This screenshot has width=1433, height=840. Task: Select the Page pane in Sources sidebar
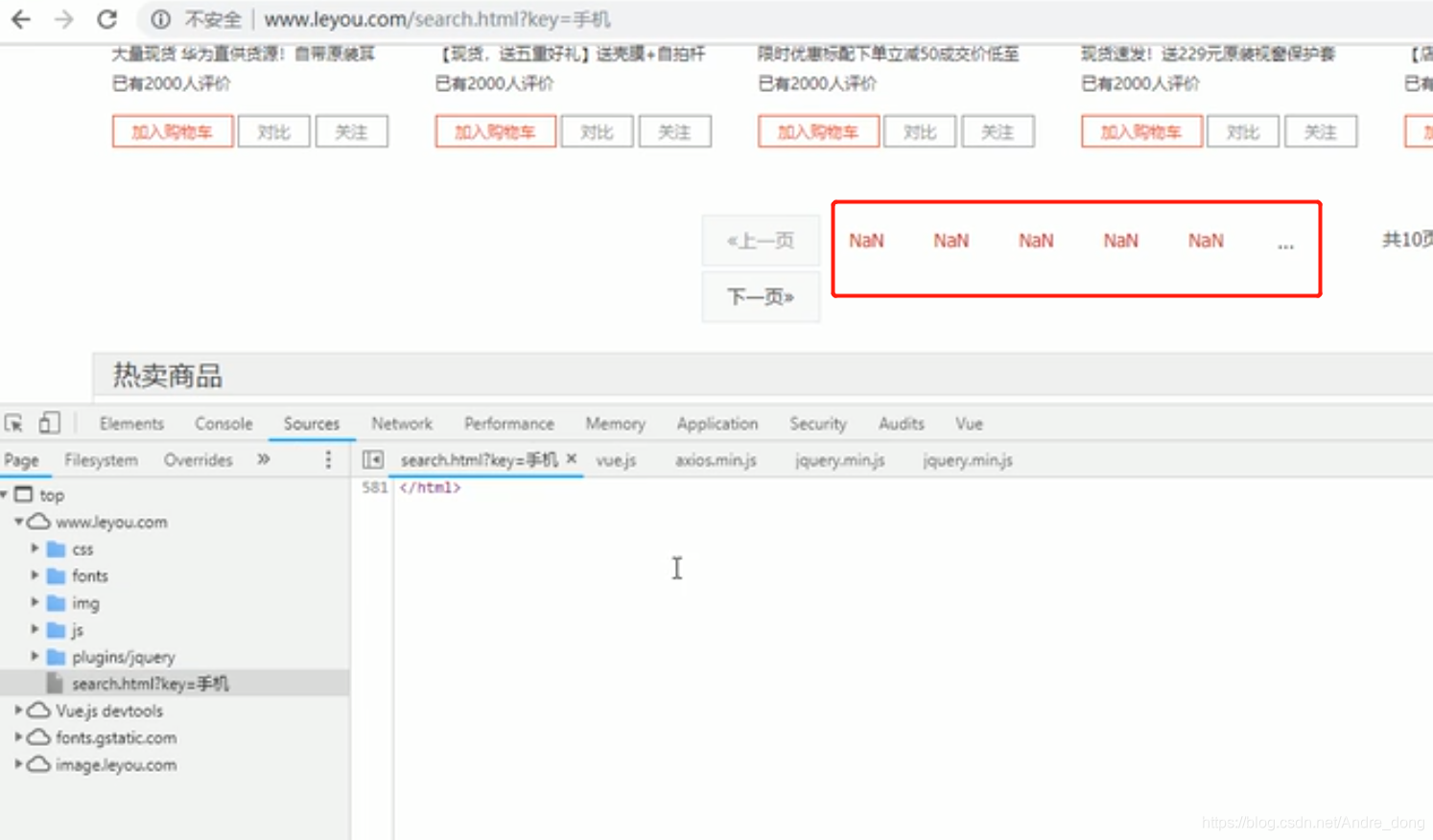[21, 460]
